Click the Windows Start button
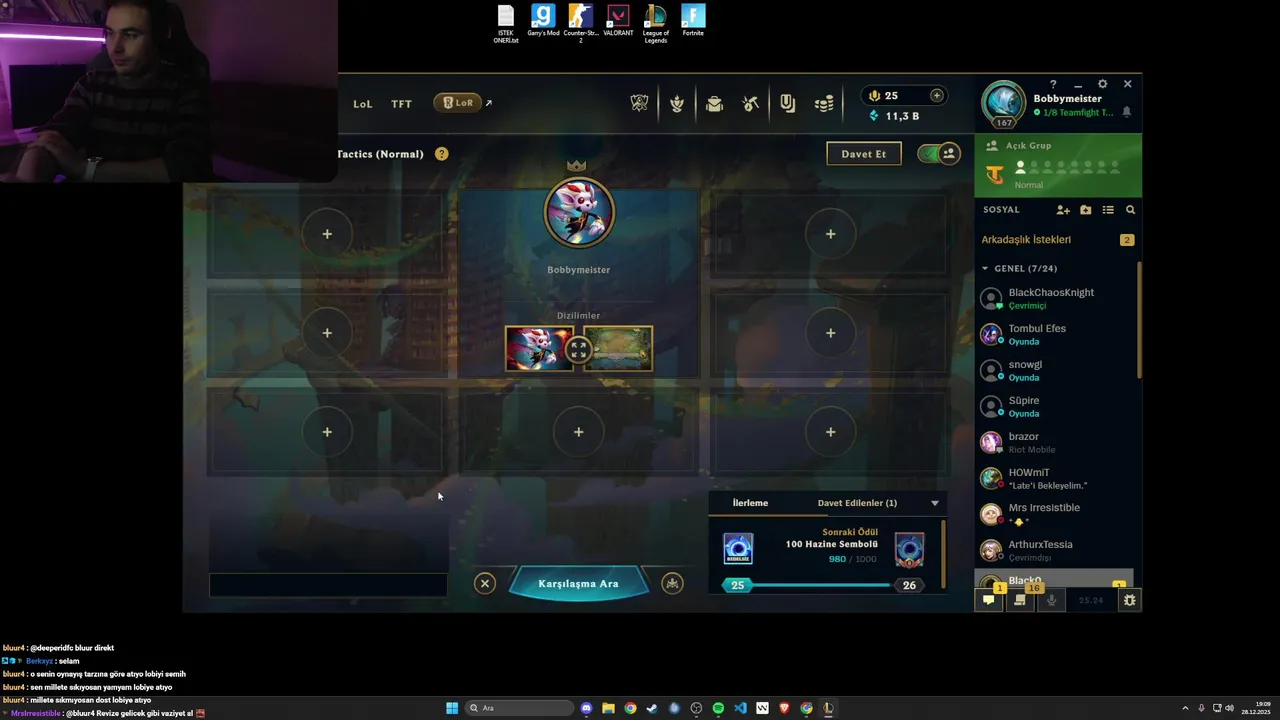Viewport: 1280px width, 720px height. click(452, 708)
